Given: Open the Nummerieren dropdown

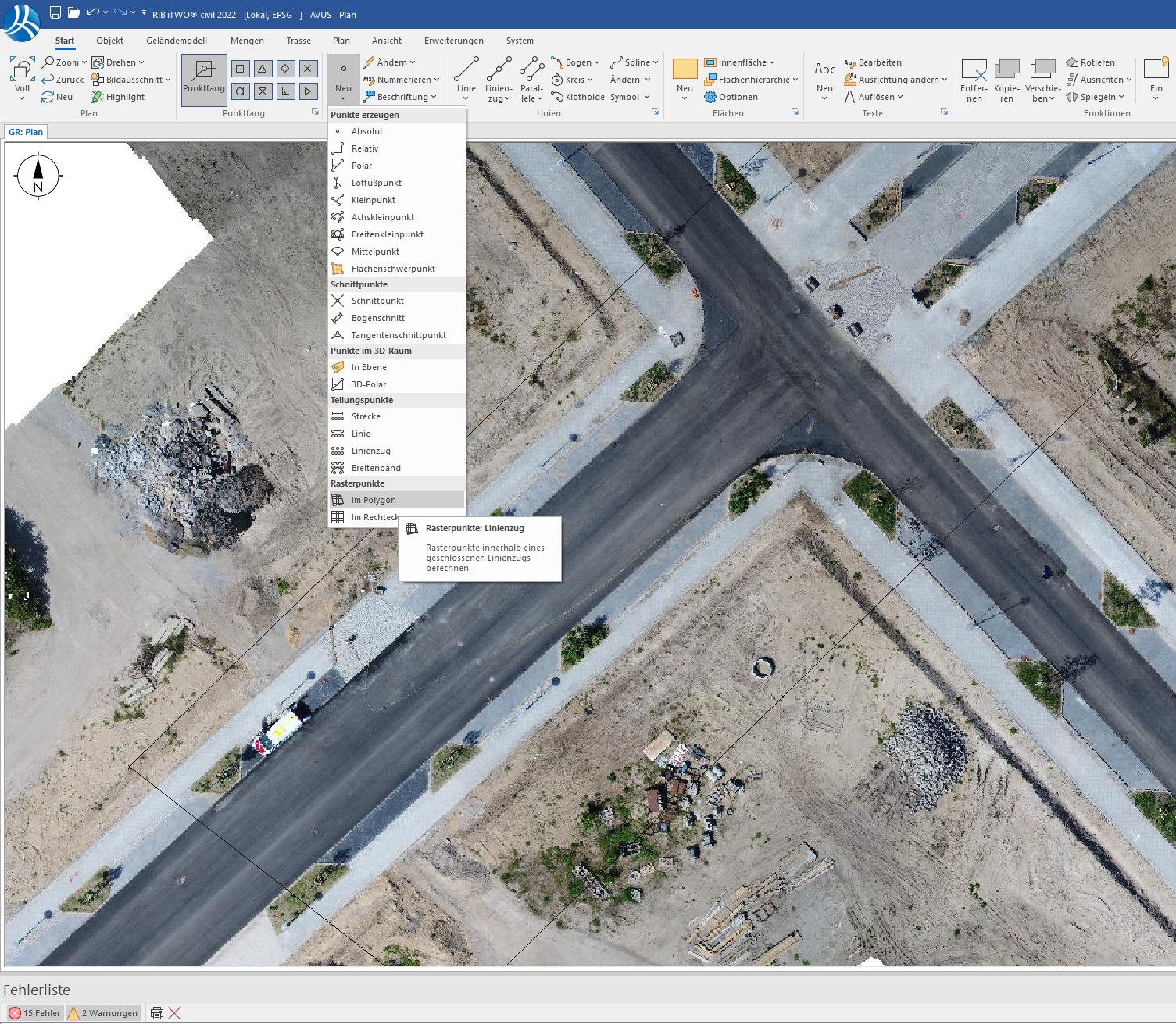Looking at the screenshot, I should tap(437, 80).
